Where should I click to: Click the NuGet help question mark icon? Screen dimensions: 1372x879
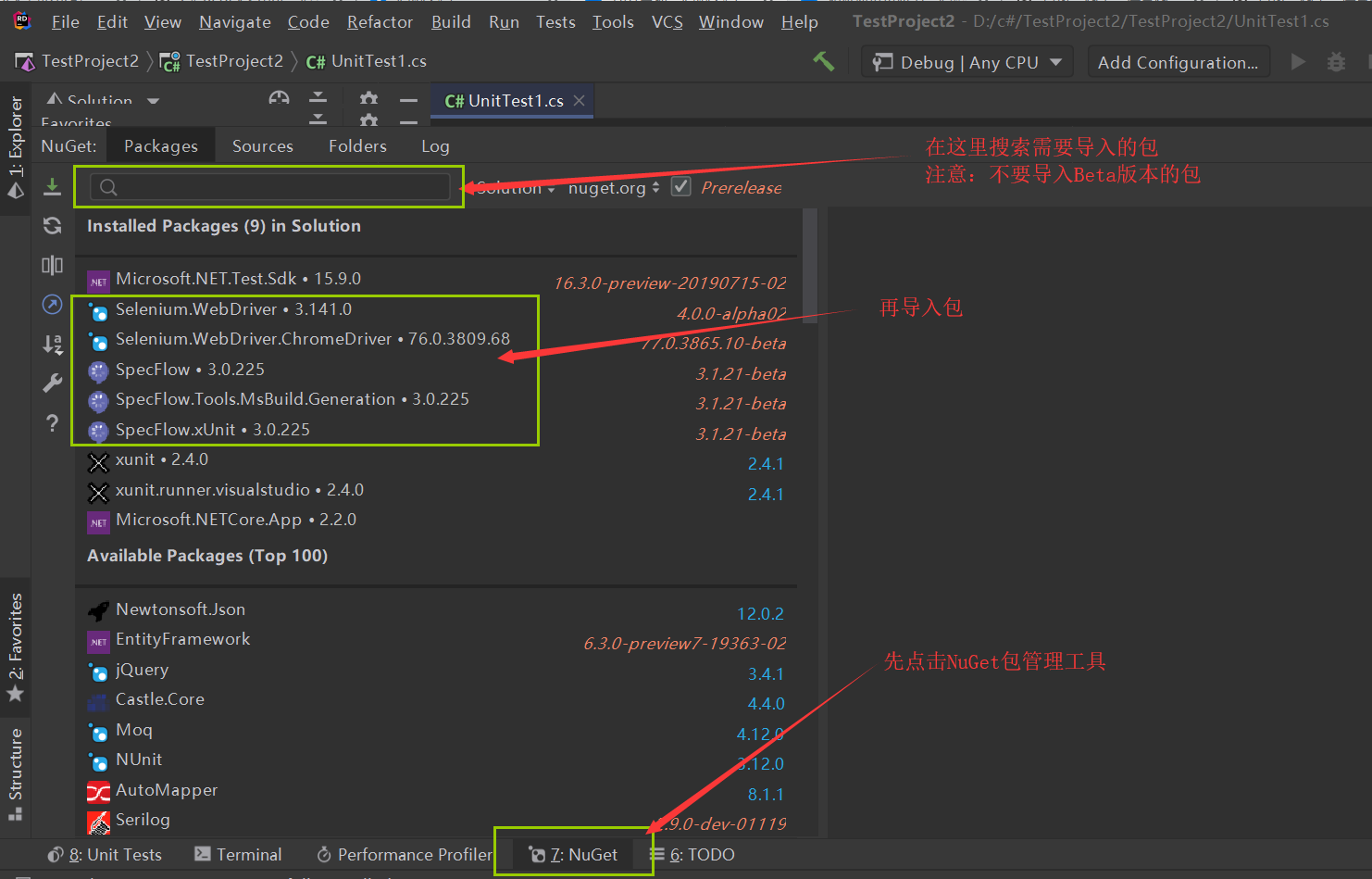tap(52, 423)
